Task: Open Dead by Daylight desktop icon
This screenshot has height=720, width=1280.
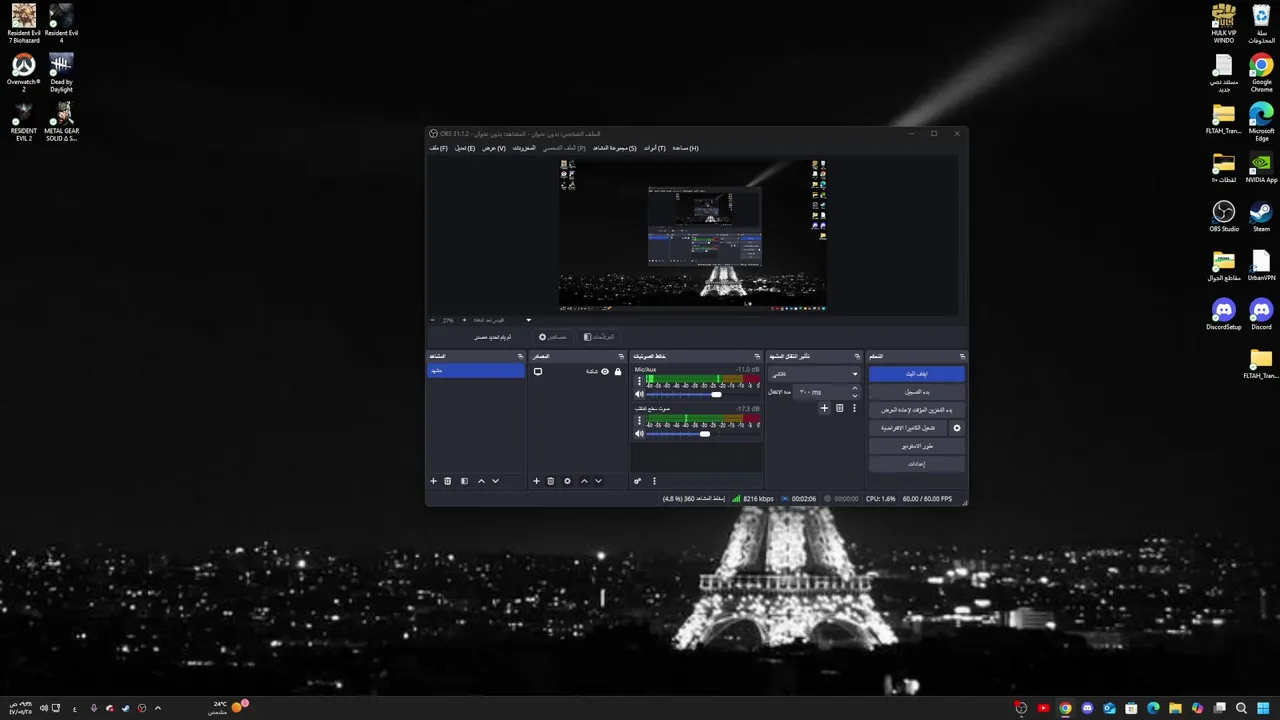Action: pyautogui.click(x=61, y=73)
